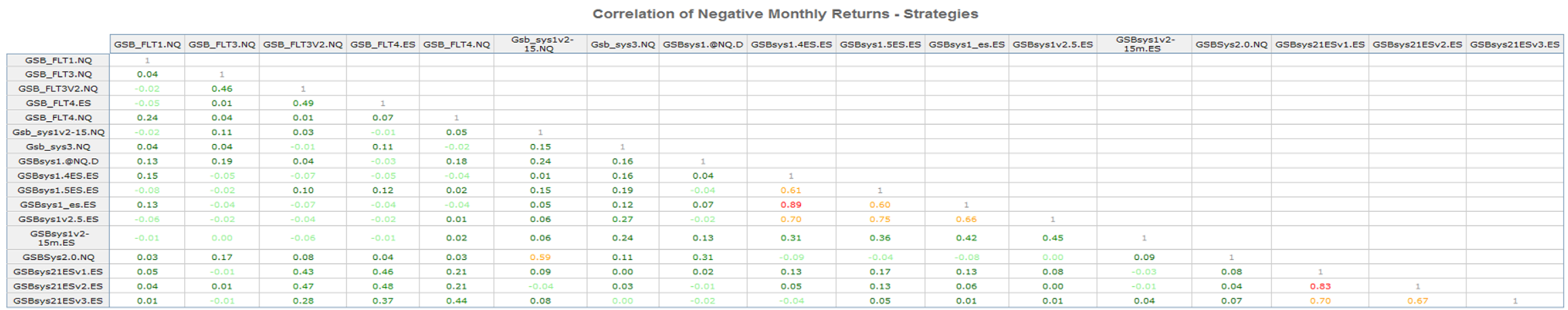Click the Correlation of Negative Monthly Returns title
This screenshot has width=1568, height=310.
pos(785,14)
